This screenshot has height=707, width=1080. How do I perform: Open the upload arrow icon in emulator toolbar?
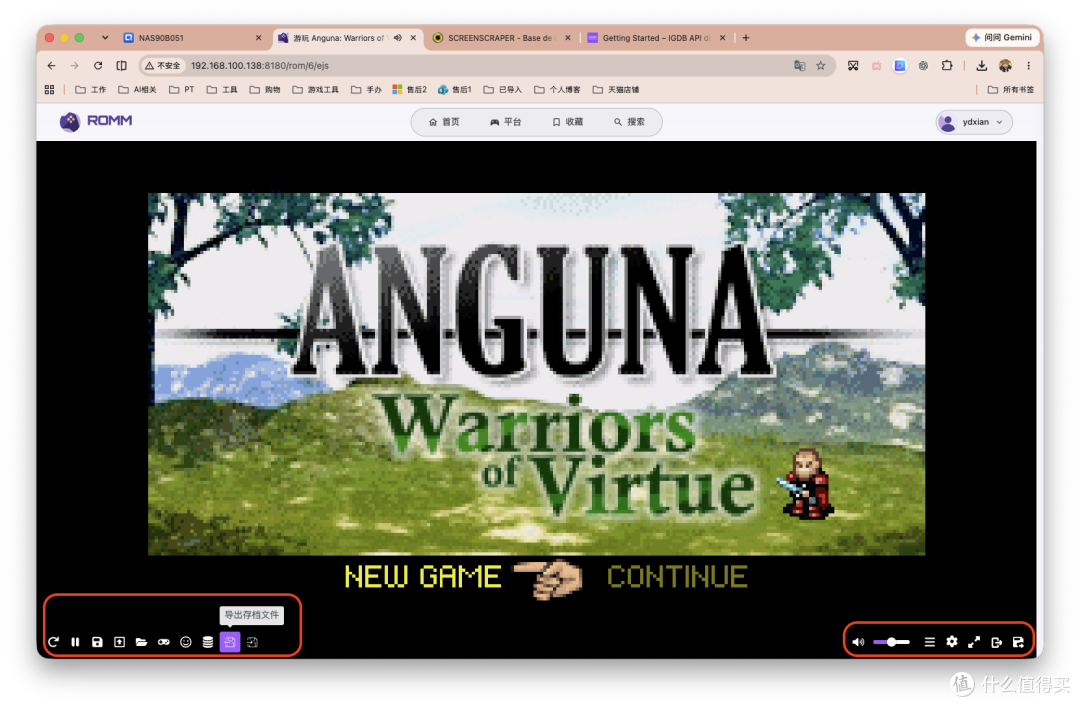pos(119,642)
